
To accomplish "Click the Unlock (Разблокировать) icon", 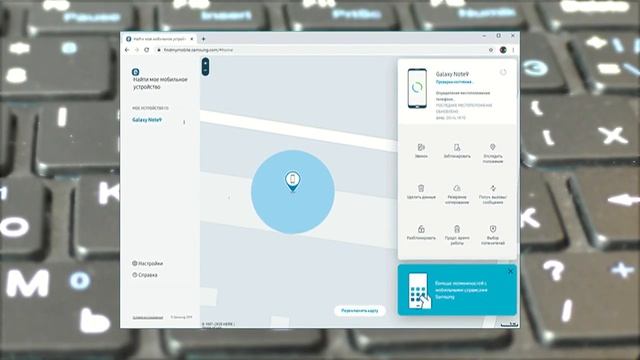I will (x=421, y=229).
